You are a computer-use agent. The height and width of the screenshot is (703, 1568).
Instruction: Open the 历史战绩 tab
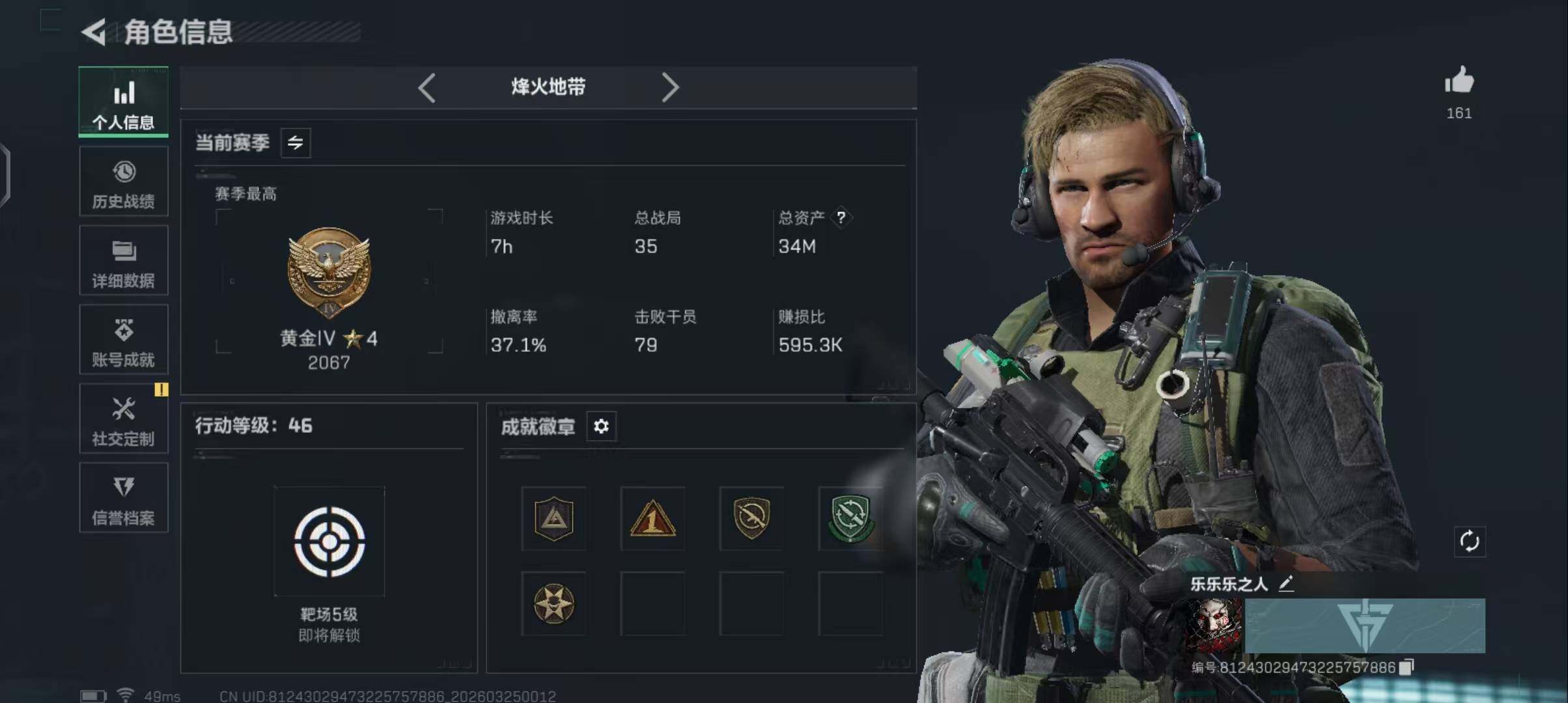pyautogui.click(x=124, y=182)
